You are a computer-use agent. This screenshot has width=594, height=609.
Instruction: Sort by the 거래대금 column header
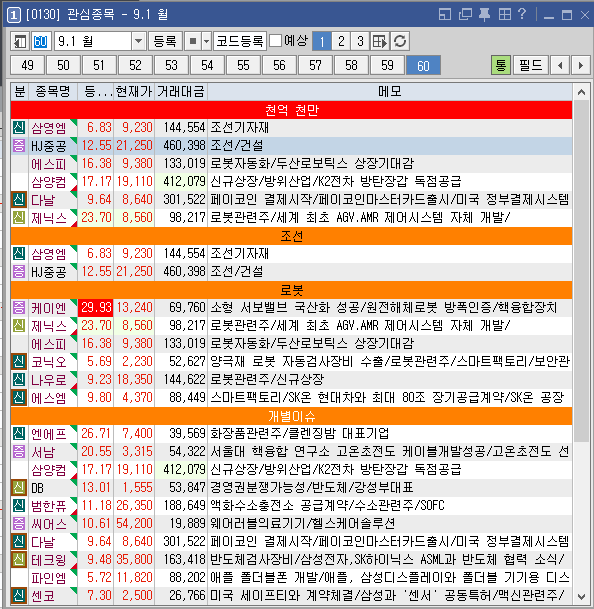click(x=181, y=92)
